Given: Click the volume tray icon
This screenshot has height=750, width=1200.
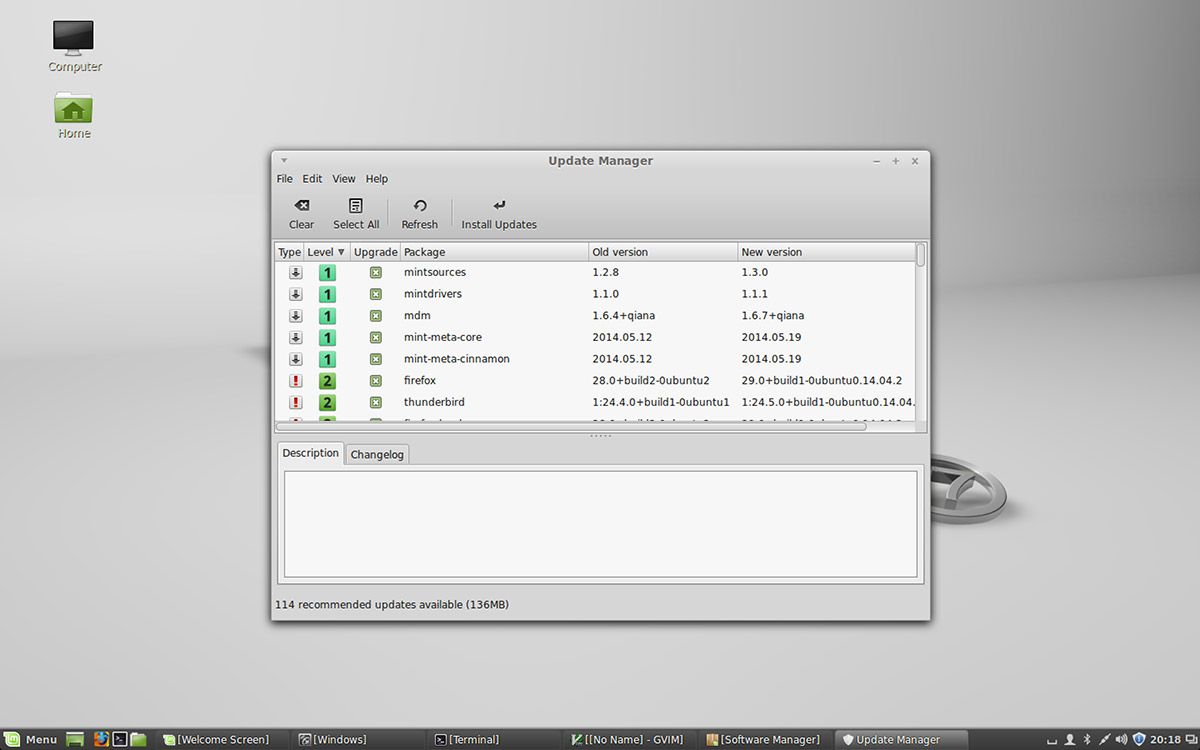Looking at the screenshot, I should [1121, 740].
